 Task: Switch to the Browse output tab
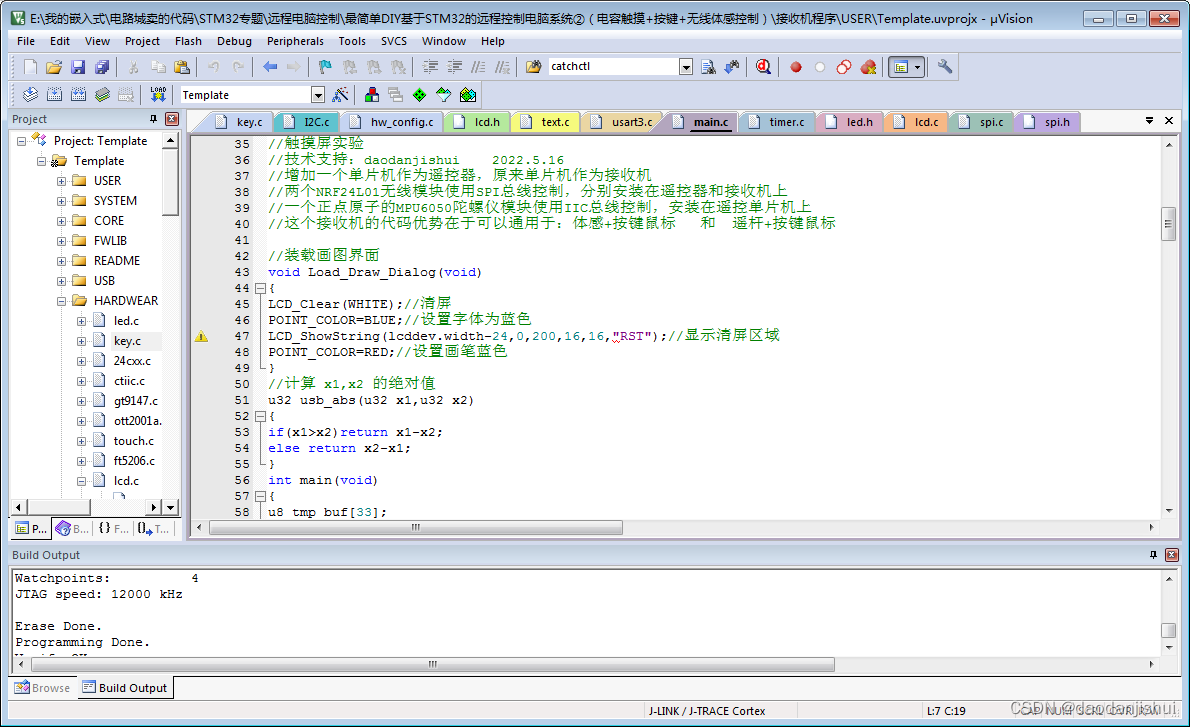(42, 688)
